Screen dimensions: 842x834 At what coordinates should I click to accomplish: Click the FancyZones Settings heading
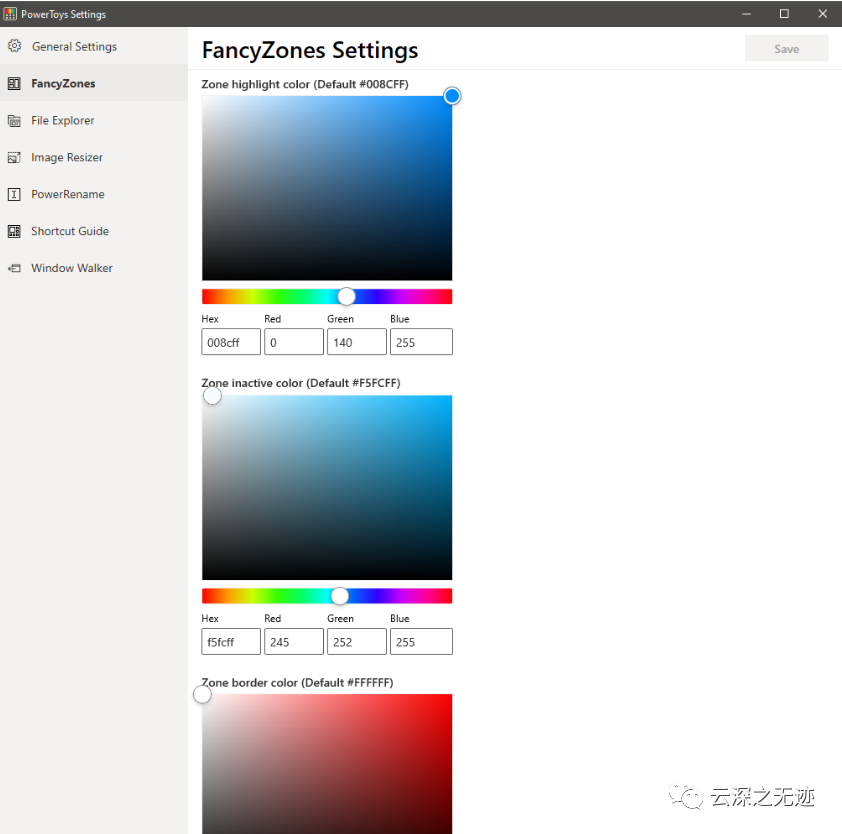[x=310, y=50]
